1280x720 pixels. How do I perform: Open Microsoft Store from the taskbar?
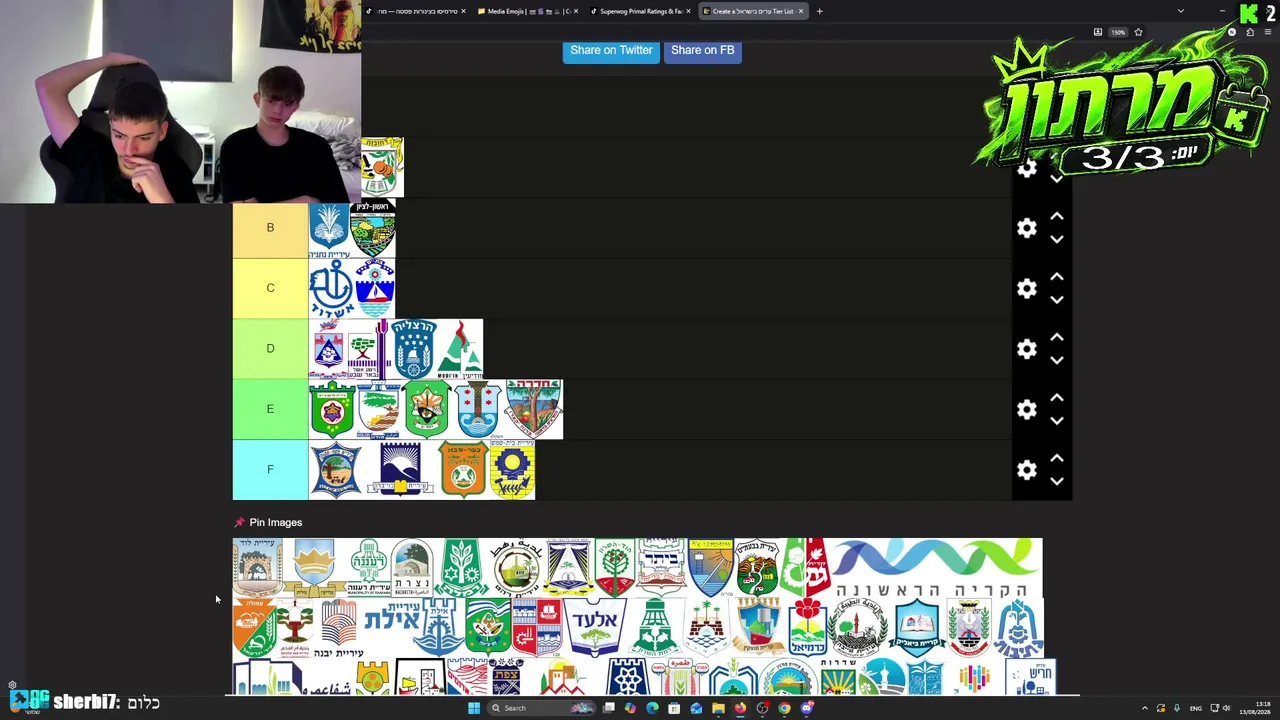[x=674, y=708]
